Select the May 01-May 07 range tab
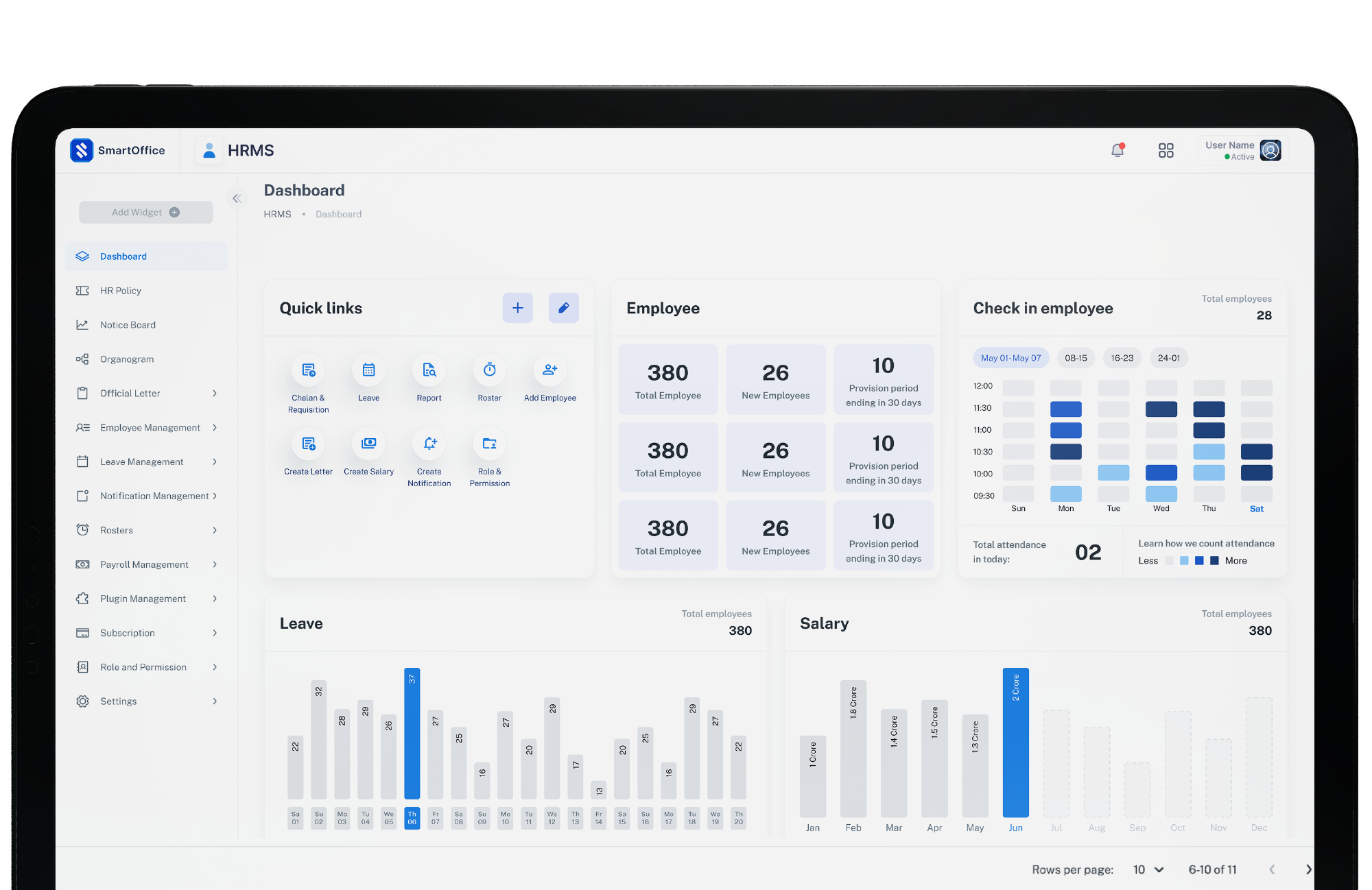 pyautogui.click(x=1010, y=358)
